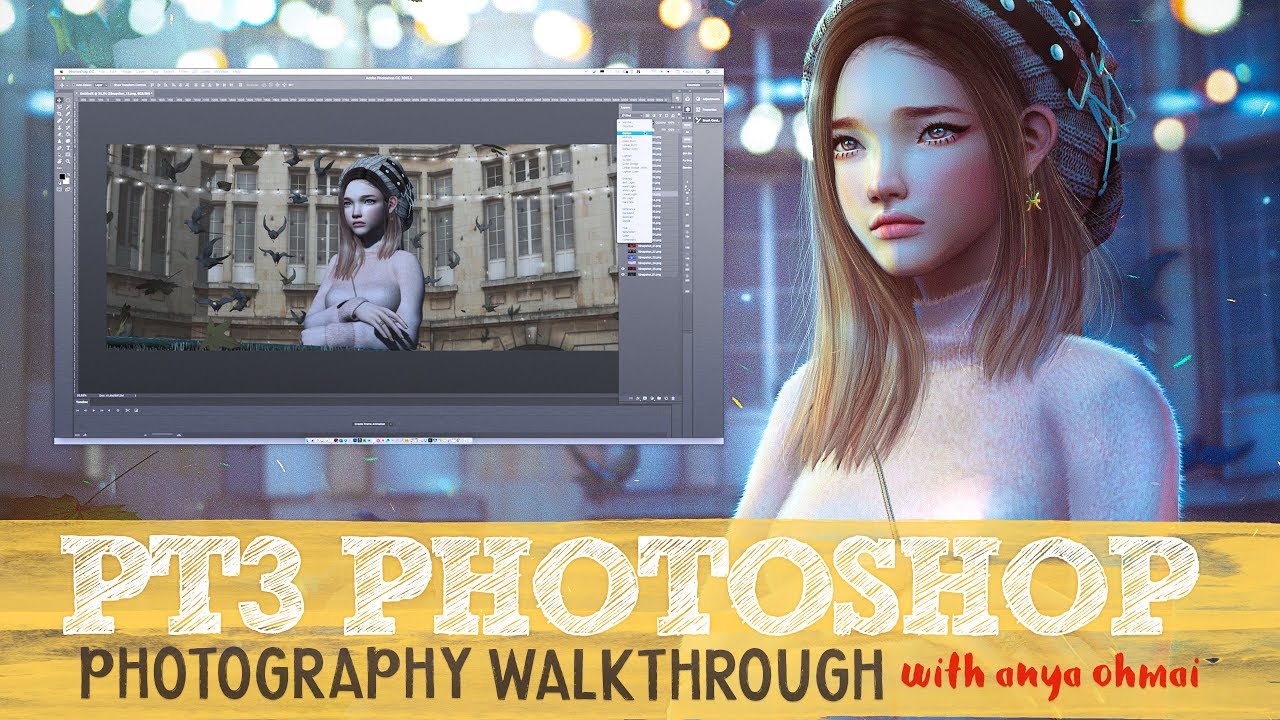Toggle Show Transform Controls checkbox

[x=112, y=85]
